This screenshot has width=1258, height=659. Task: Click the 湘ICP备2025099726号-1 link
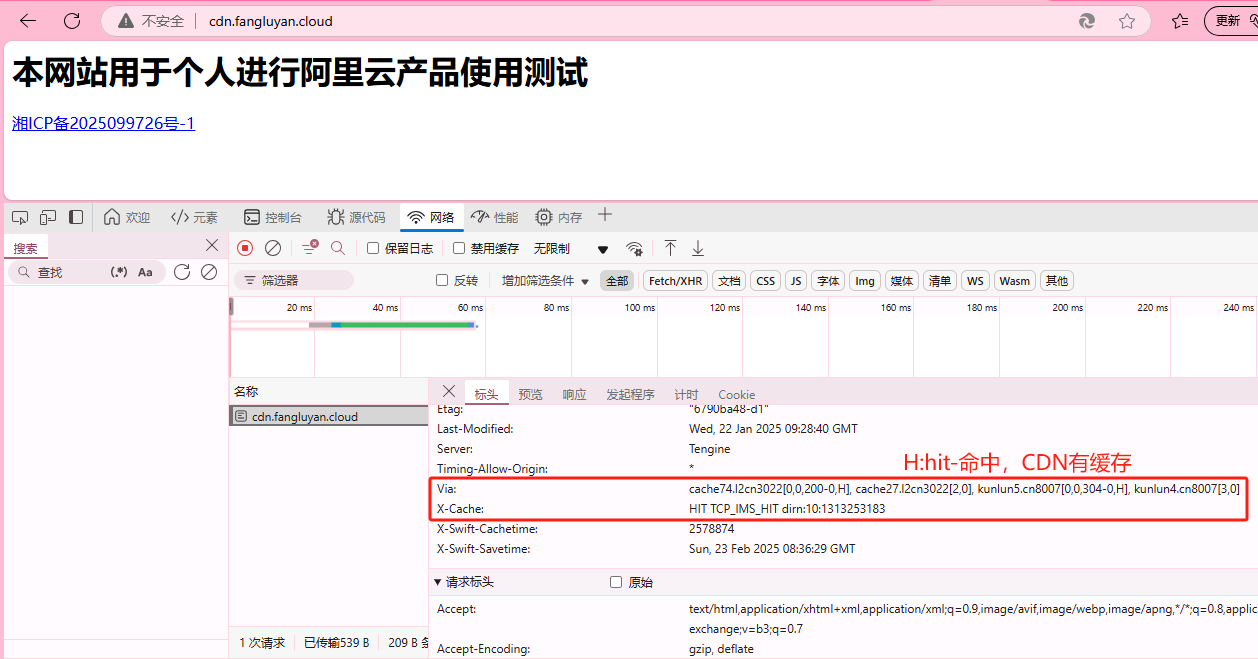point(103,124)
